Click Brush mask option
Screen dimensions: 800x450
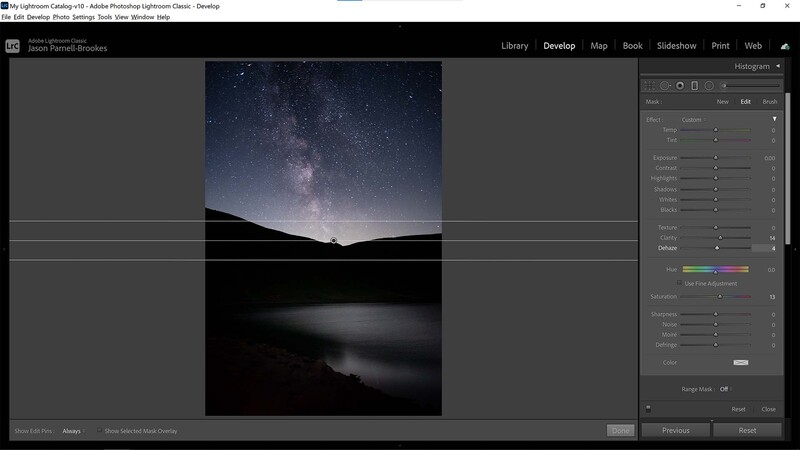(x=770, y=102)
